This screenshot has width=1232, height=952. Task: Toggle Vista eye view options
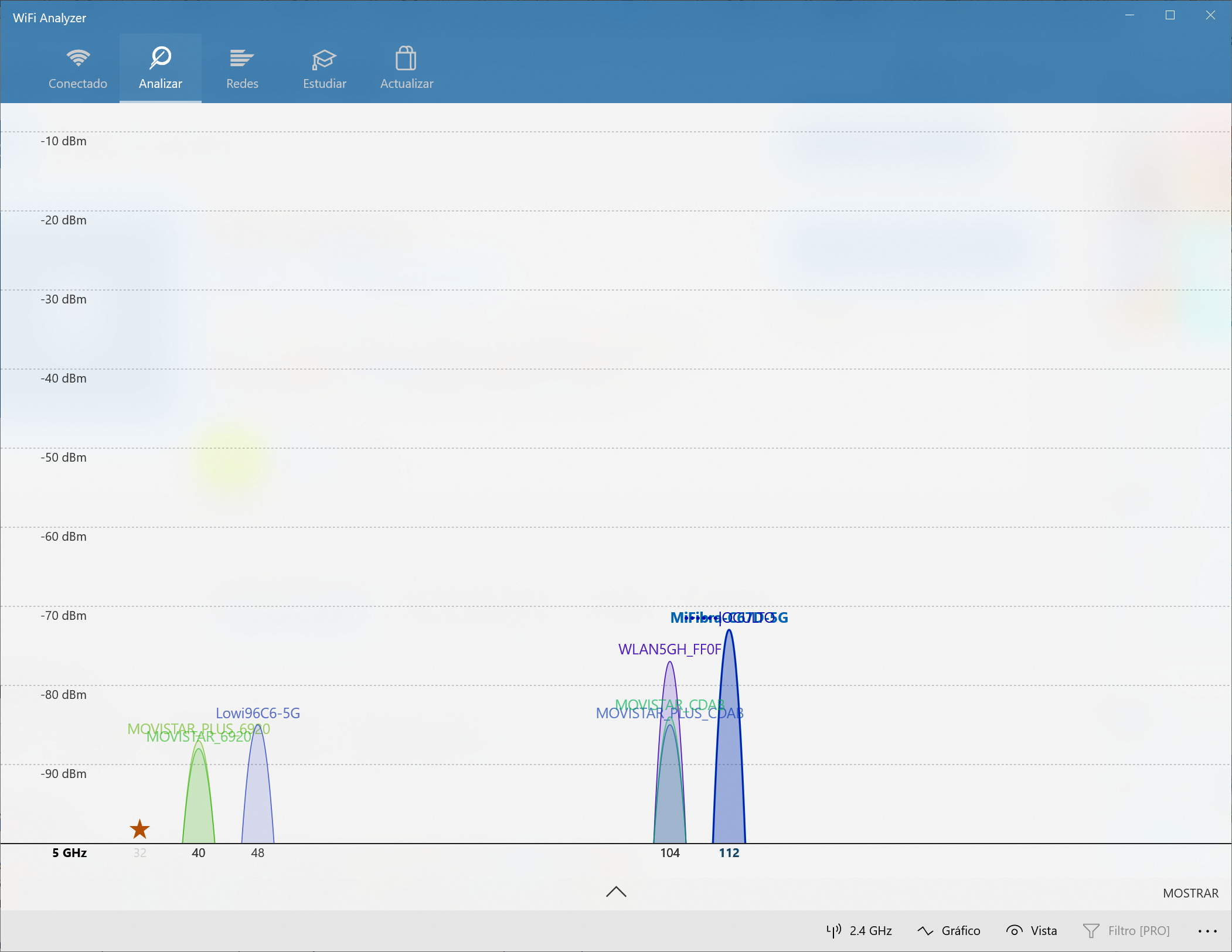click(1032, 930)
